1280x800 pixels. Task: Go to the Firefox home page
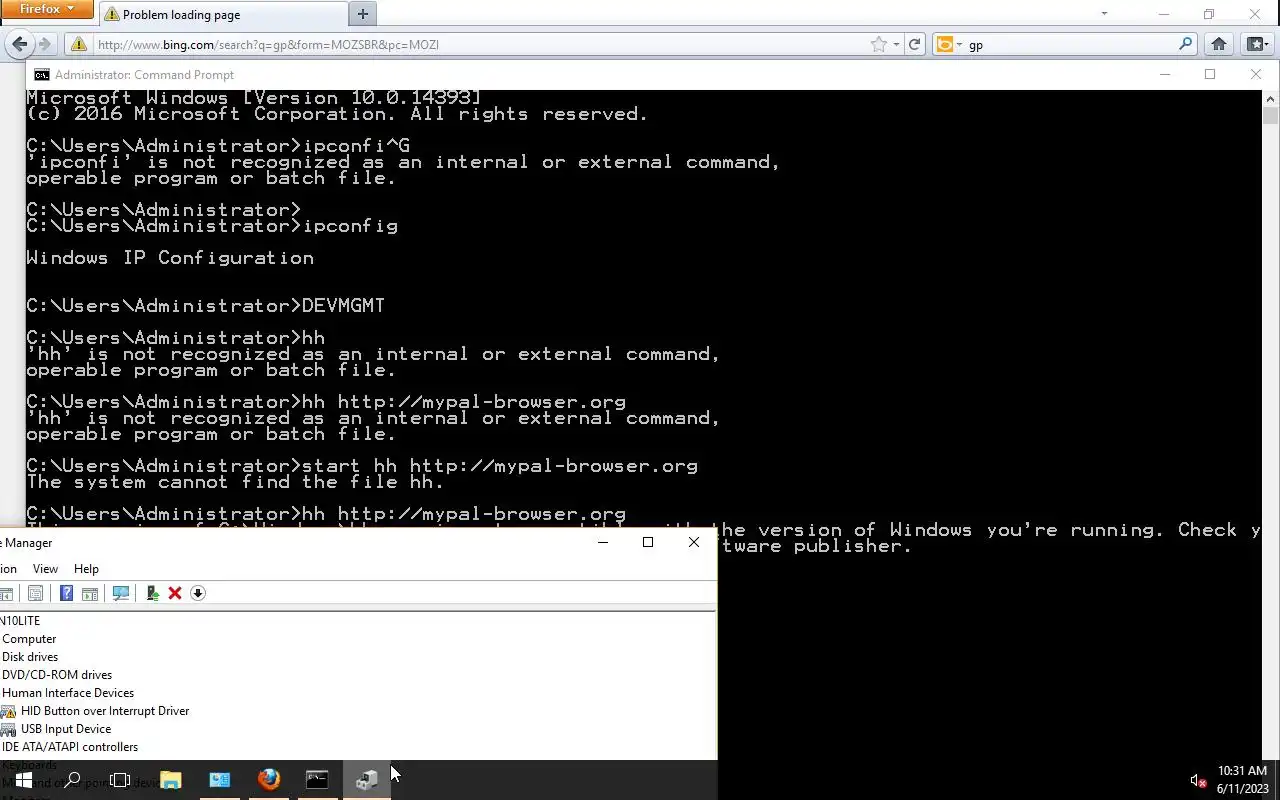point(1218,44)
